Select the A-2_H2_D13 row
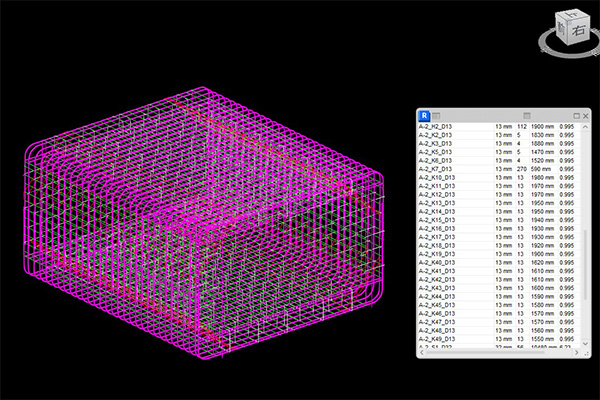Viewport: 600px width, 400px height. (499, 126)
